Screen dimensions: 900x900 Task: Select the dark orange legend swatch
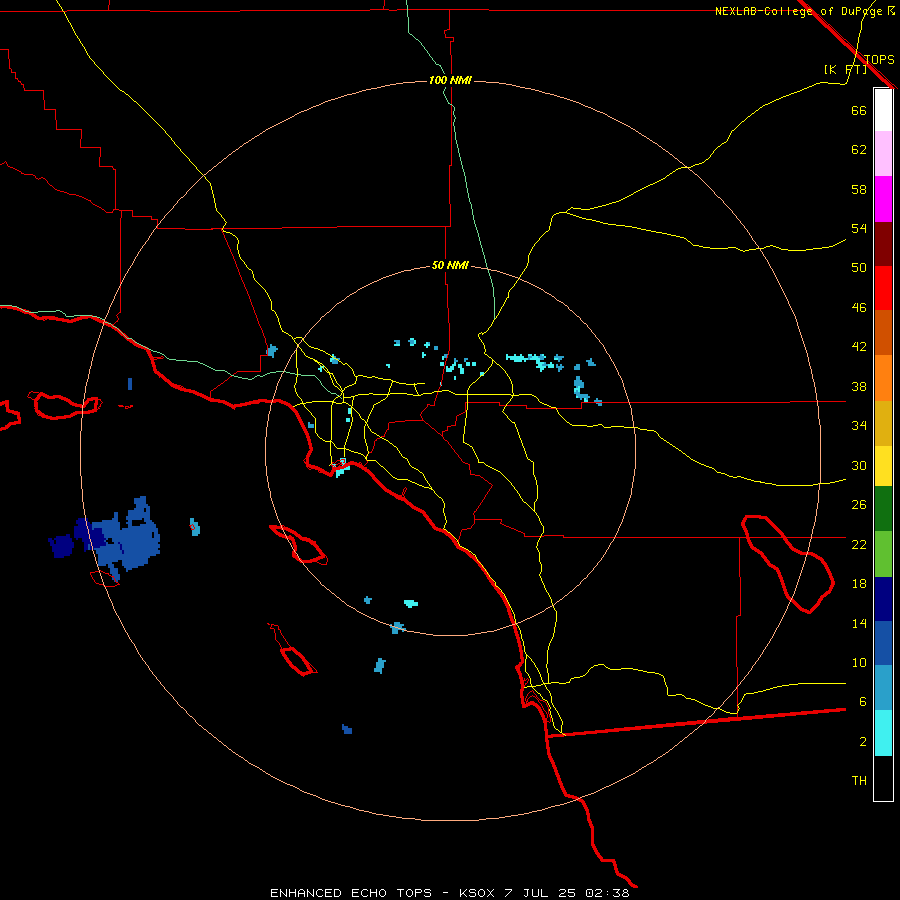883,333
